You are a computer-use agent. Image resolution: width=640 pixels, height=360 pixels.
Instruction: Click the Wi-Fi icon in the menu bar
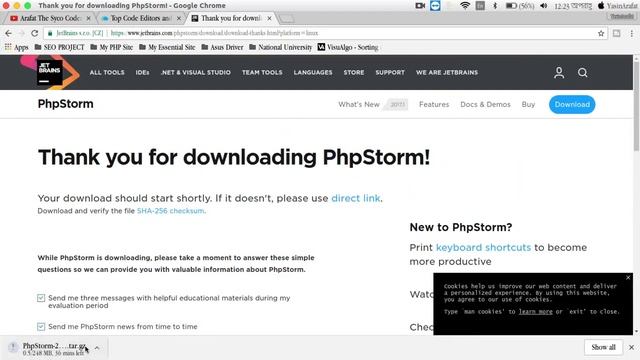464,6
